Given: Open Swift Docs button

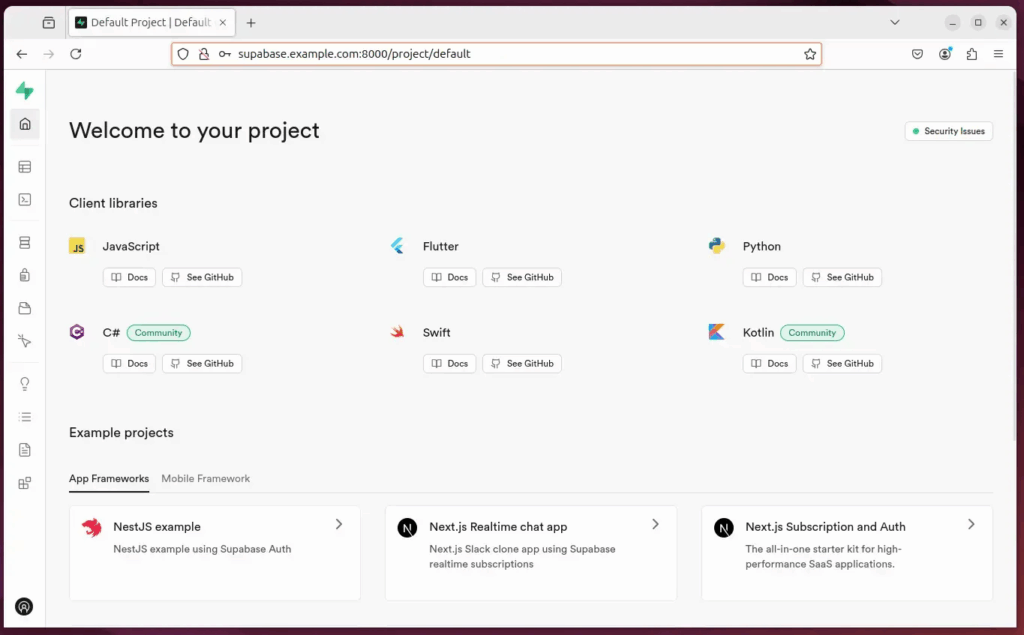Looking at the screenshot, I should point(449,364).
